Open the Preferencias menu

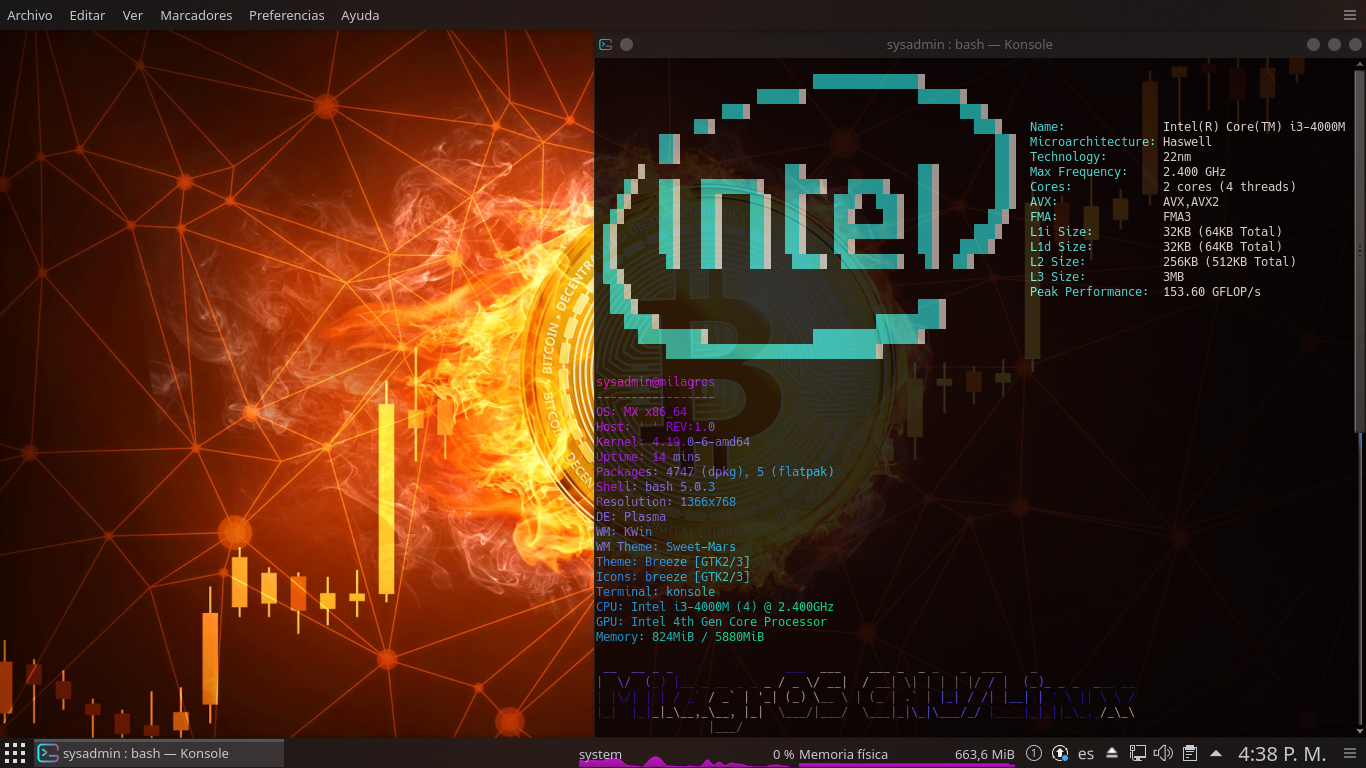[x=286, y=15]
